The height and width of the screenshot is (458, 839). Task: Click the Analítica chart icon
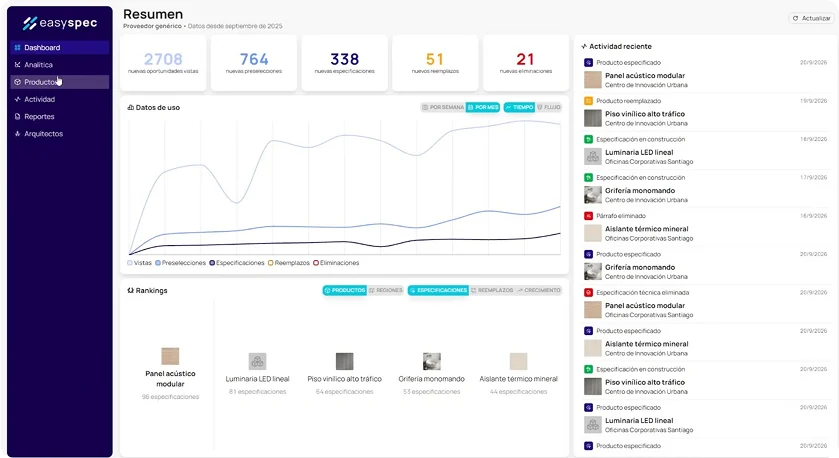[x=18, y=65]
